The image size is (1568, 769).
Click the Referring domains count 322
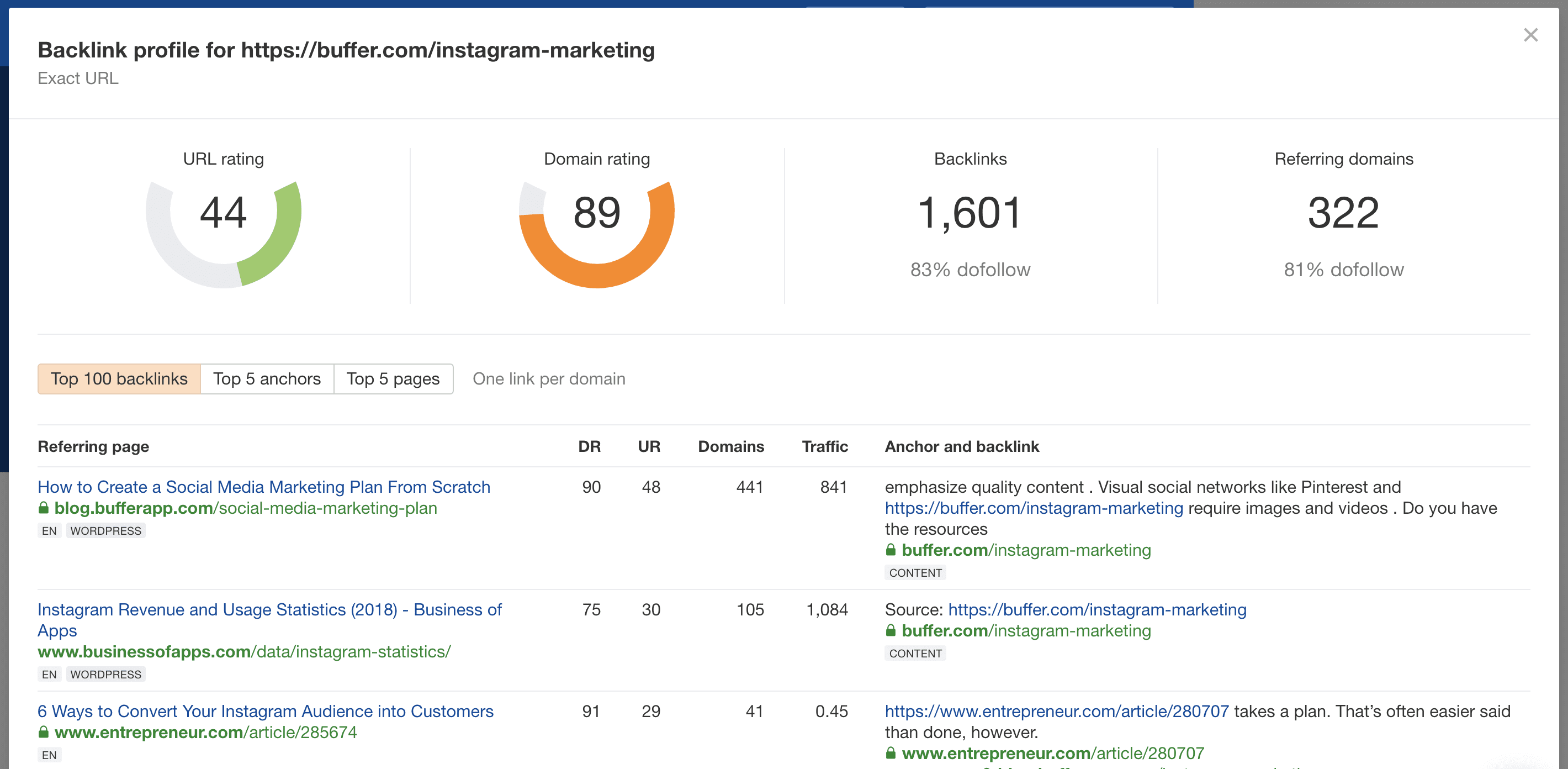click(1343, 213)
